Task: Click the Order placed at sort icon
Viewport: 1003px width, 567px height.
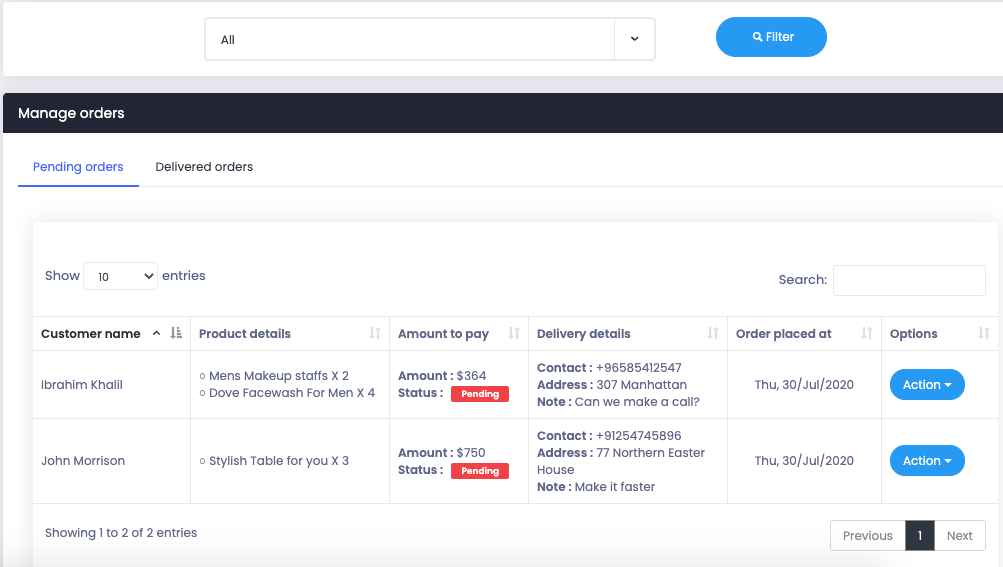Action: pyautogui.click(x=867, y=333)
